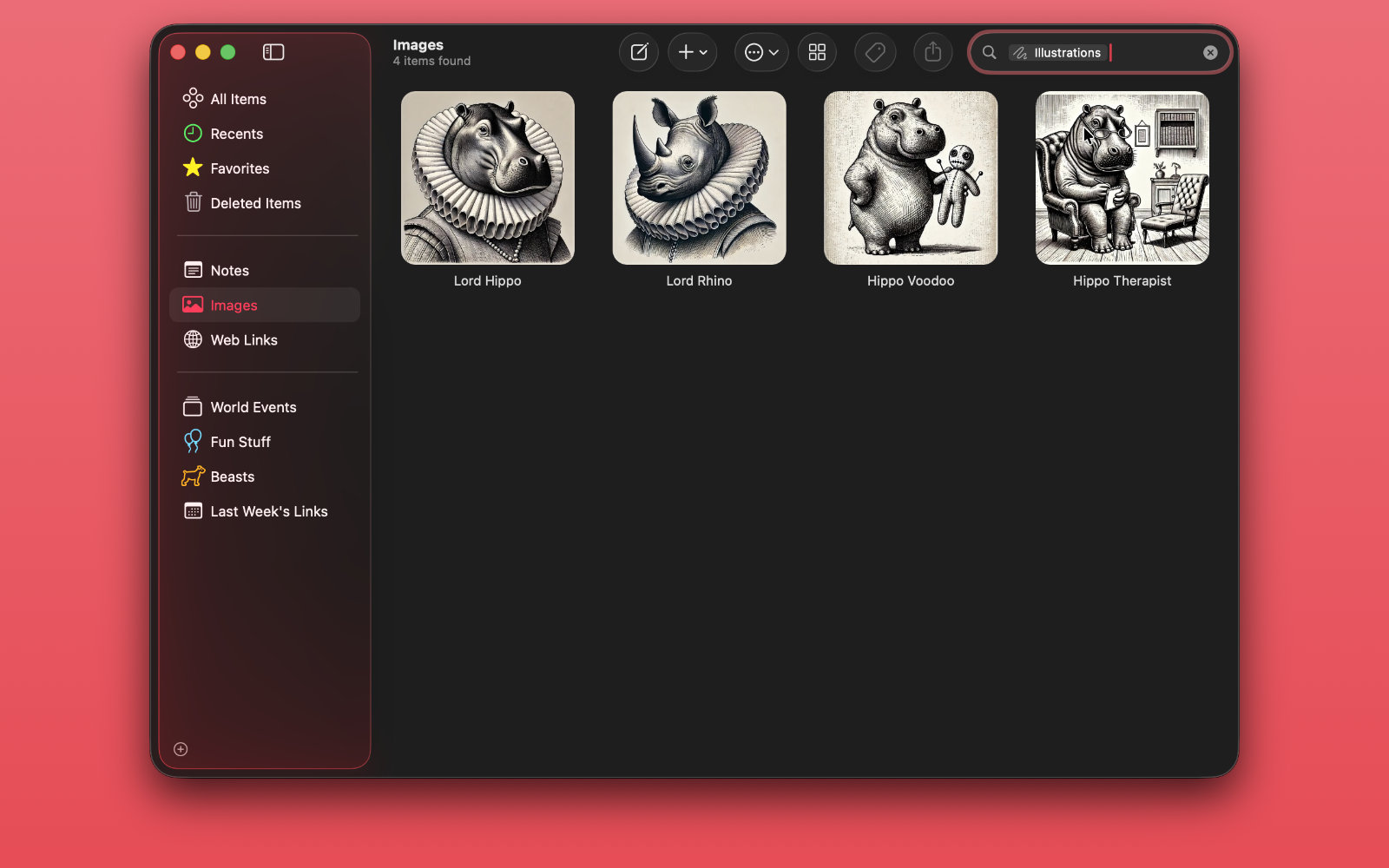Open Favorites with the star icon
Screen dimensions: 1389x868
click(x=240, y=168)
